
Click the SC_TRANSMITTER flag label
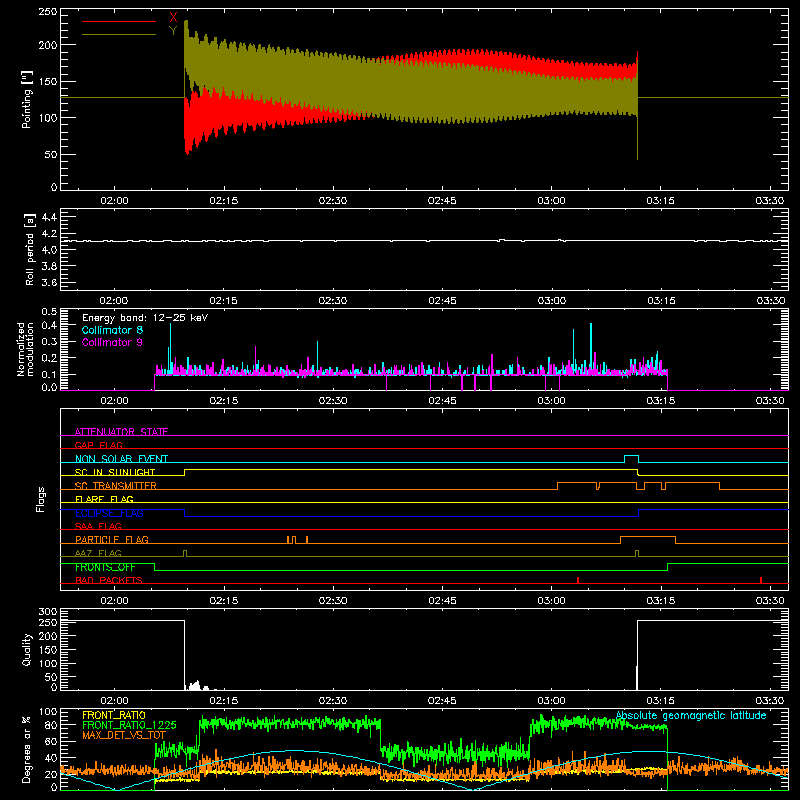coord(115,485)
